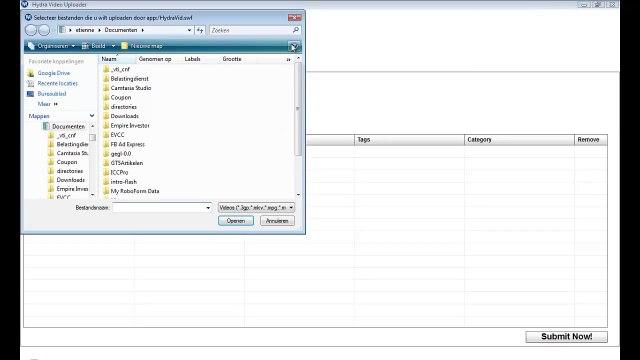
Task: Open the Videos file type filter dropdown
Action: click(256, 208)
